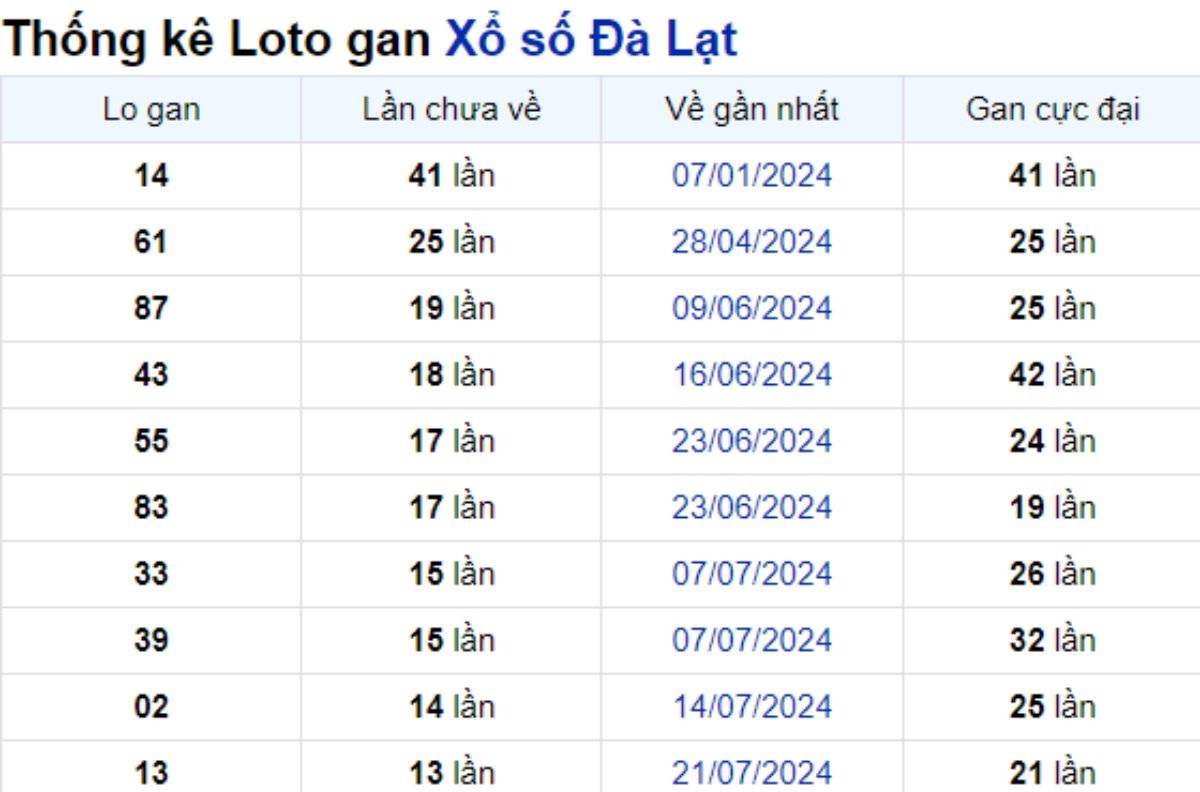The height and width of the screenshot is (792, 1200).
Task: Click the Về gần nhất column header
Action: click(752, 109)
